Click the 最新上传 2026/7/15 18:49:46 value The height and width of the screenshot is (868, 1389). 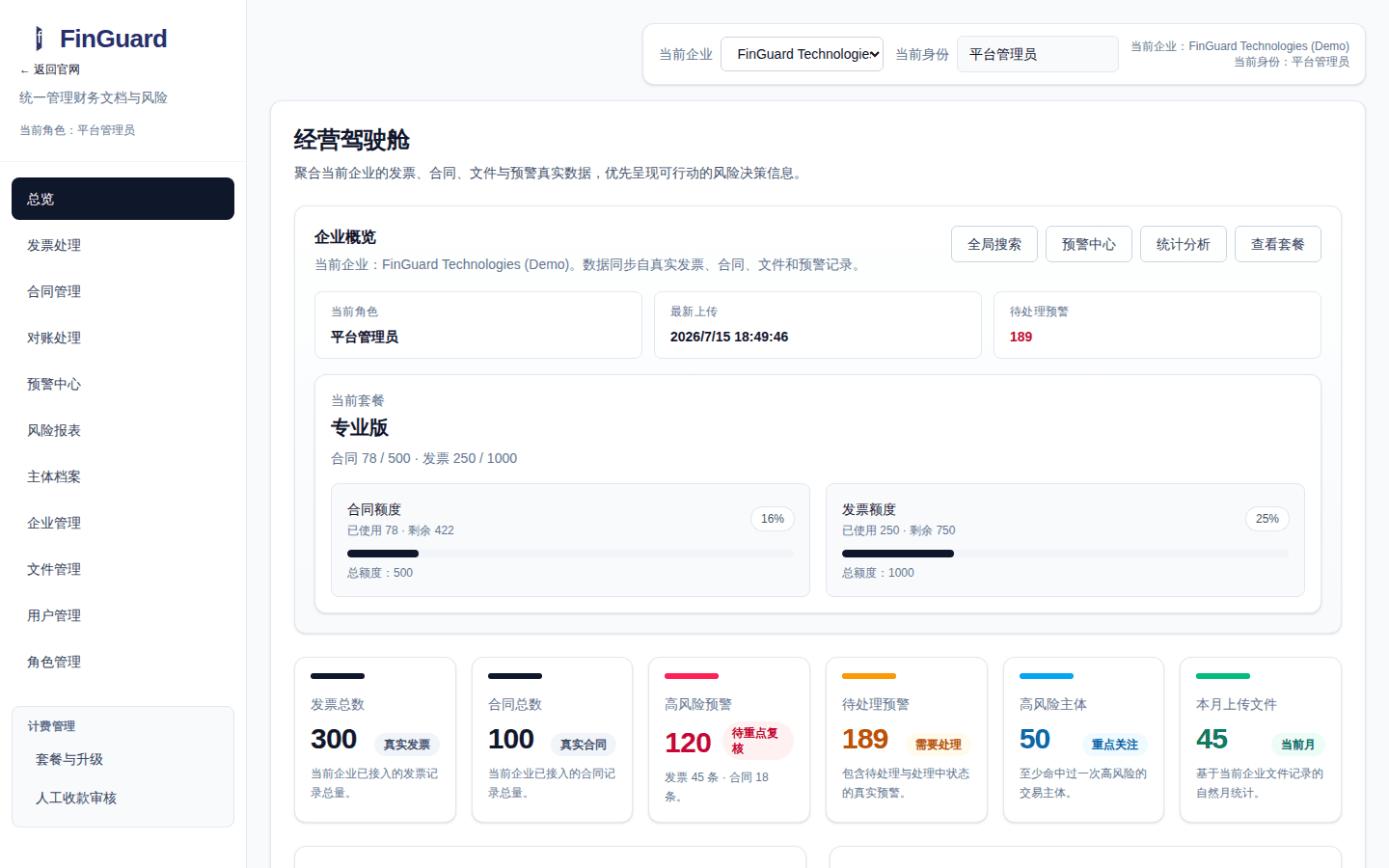click(729, 337)
